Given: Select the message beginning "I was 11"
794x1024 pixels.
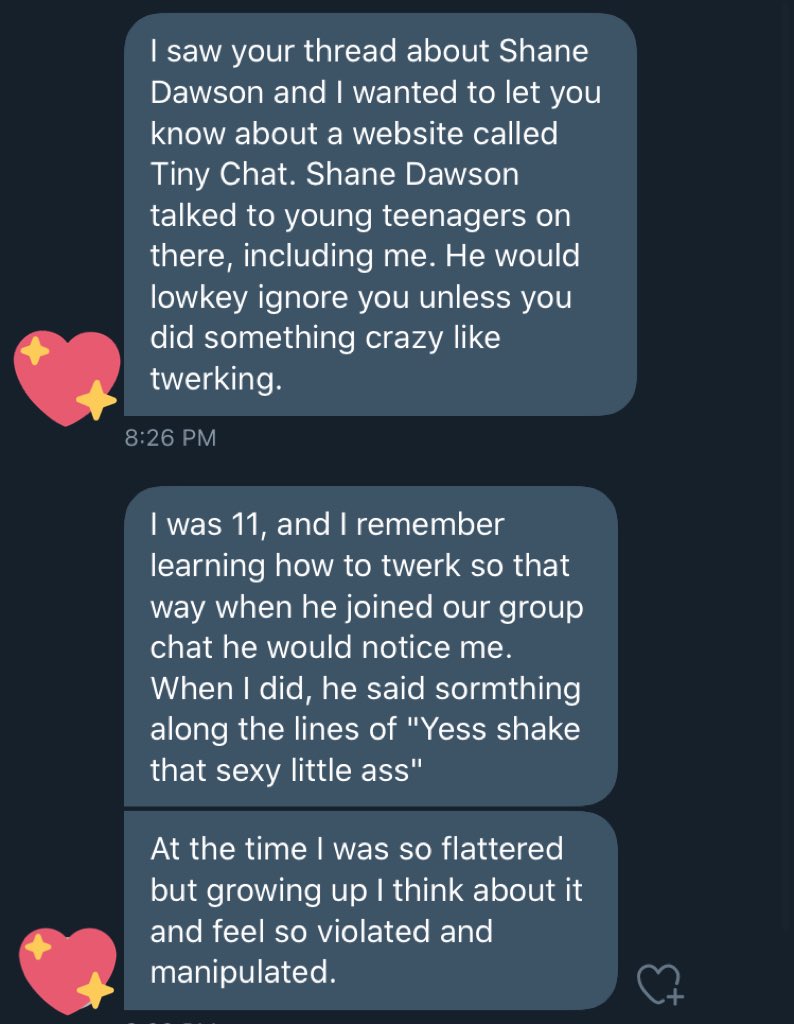Looking at the screenshot, I should pyautogui.click(x=370, y=645).
